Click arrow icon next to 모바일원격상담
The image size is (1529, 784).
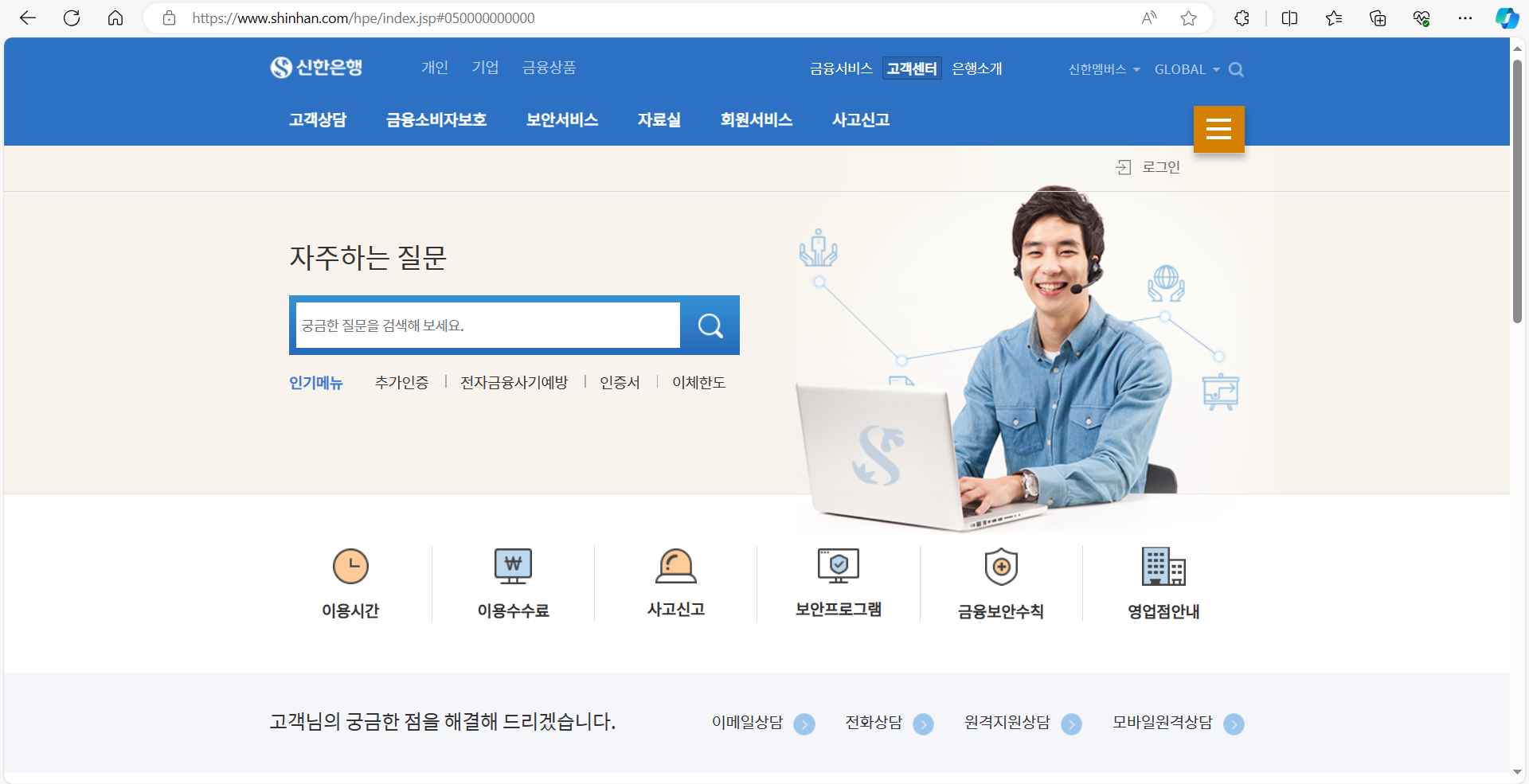pyautogui.click(x=1234, y=724)
